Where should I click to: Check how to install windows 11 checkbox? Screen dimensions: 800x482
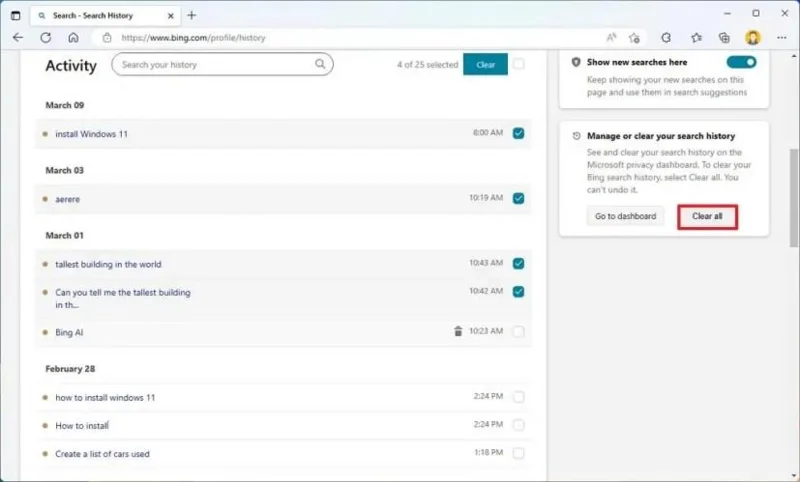tap(518, 397)
